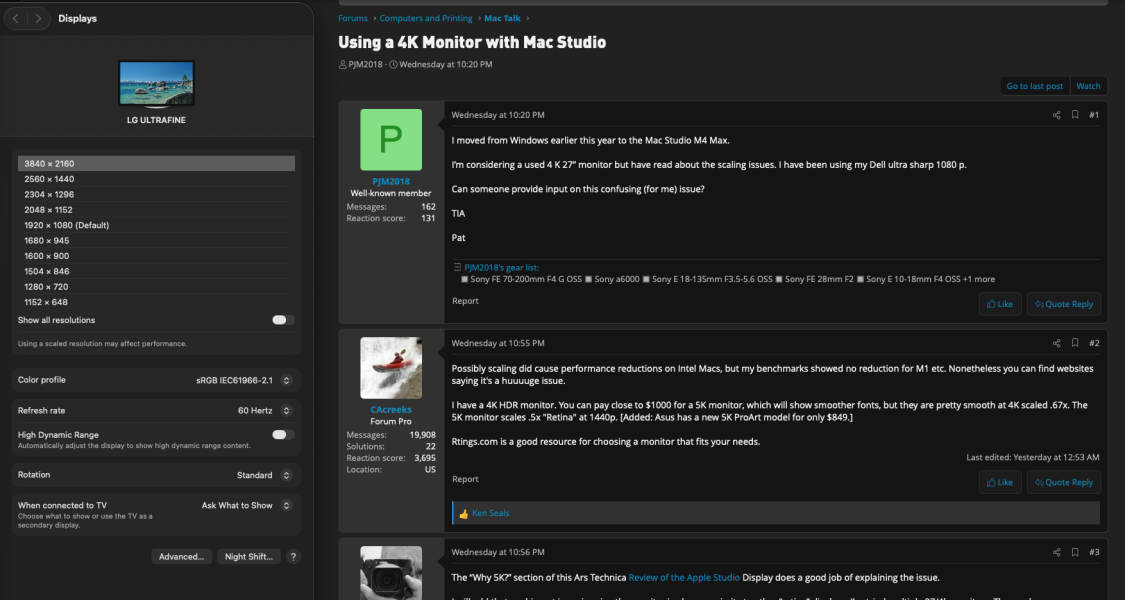Click the Advanced... button
Viewport: 1125px width, 600px height.
[182, 557]
